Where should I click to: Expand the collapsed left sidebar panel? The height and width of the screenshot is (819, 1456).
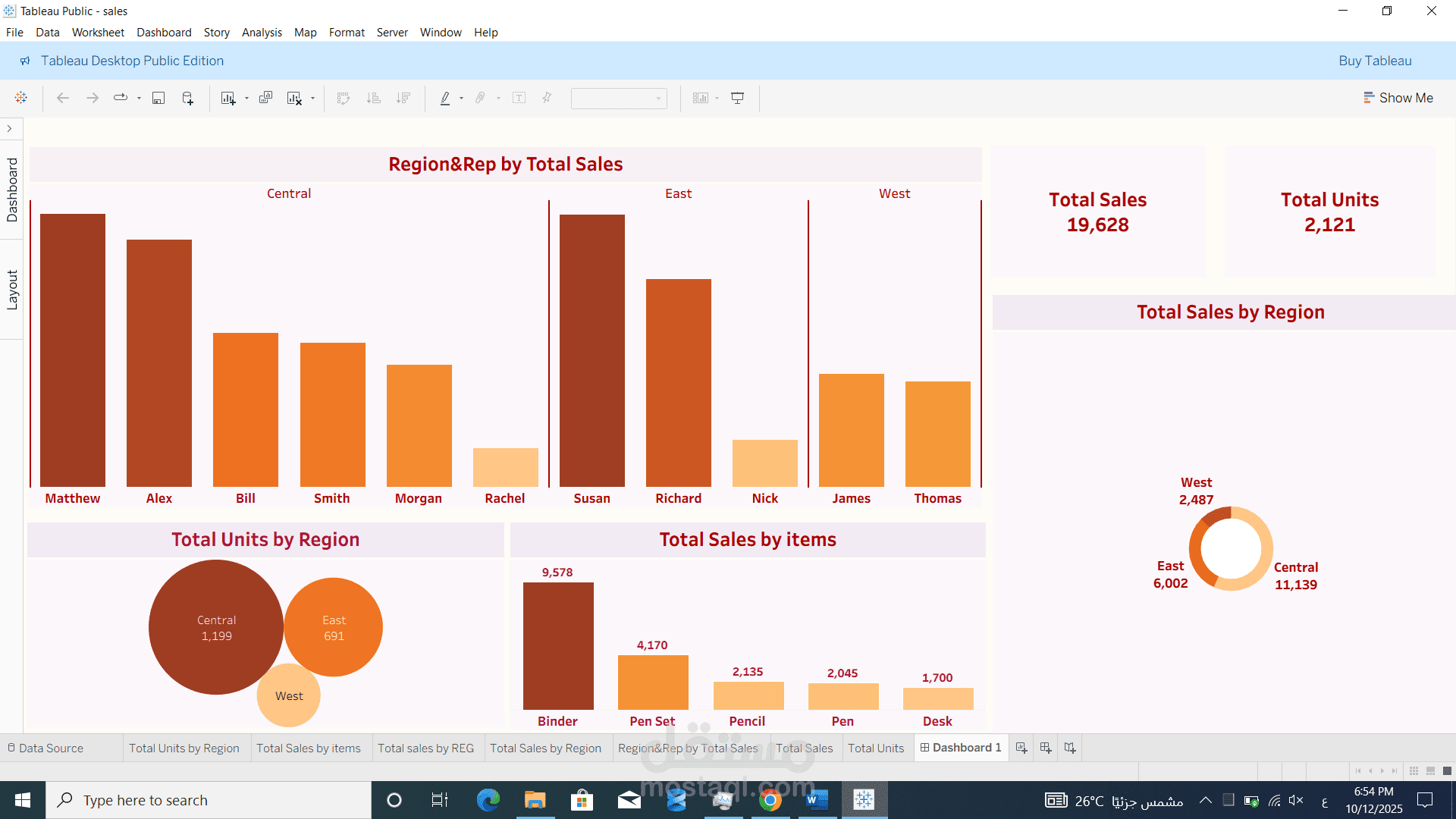pos(10,128)
